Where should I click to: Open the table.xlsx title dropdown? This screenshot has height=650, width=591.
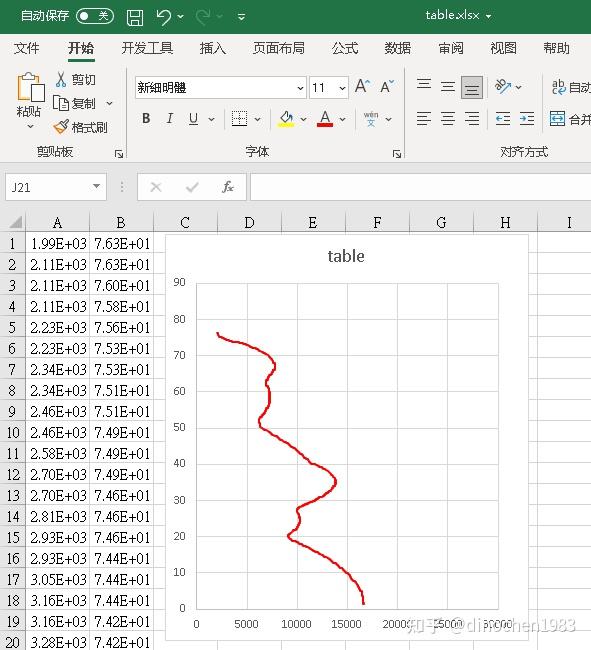pos(489,16)
